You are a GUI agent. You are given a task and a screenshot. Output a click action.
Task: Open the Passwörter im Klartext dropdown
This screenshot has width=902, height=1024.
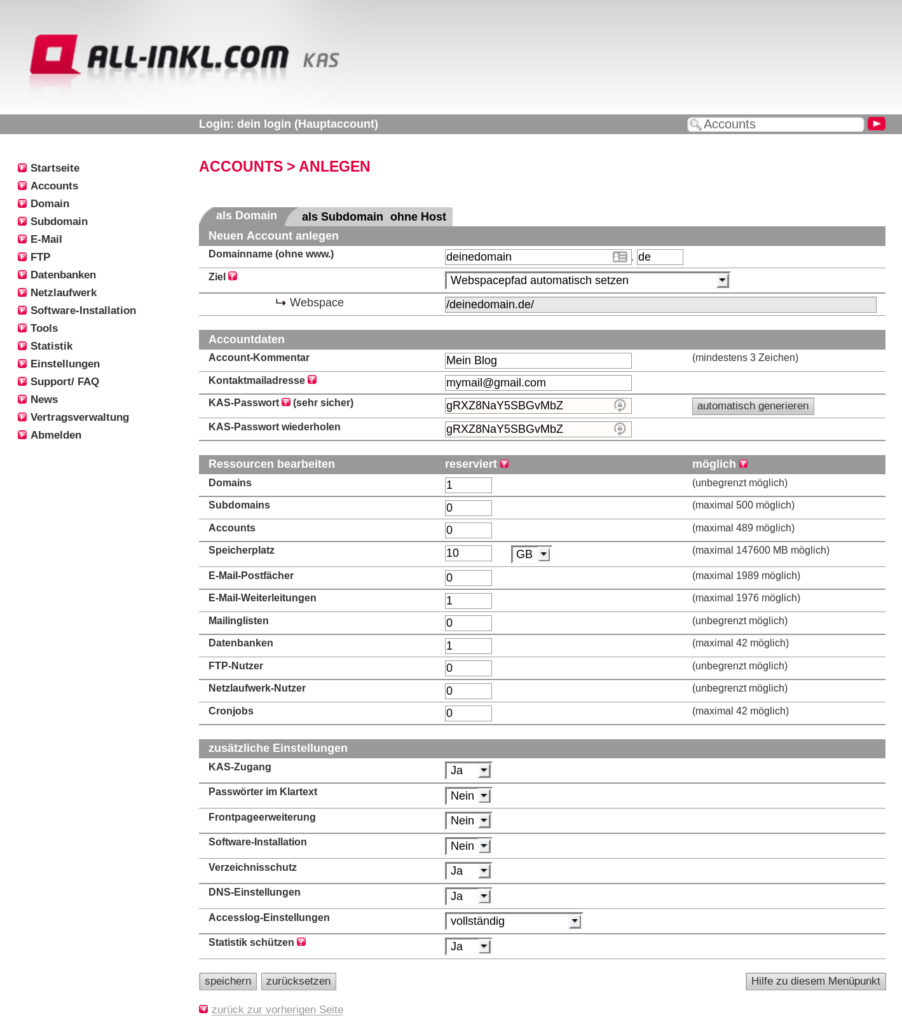tap(468, 795)
